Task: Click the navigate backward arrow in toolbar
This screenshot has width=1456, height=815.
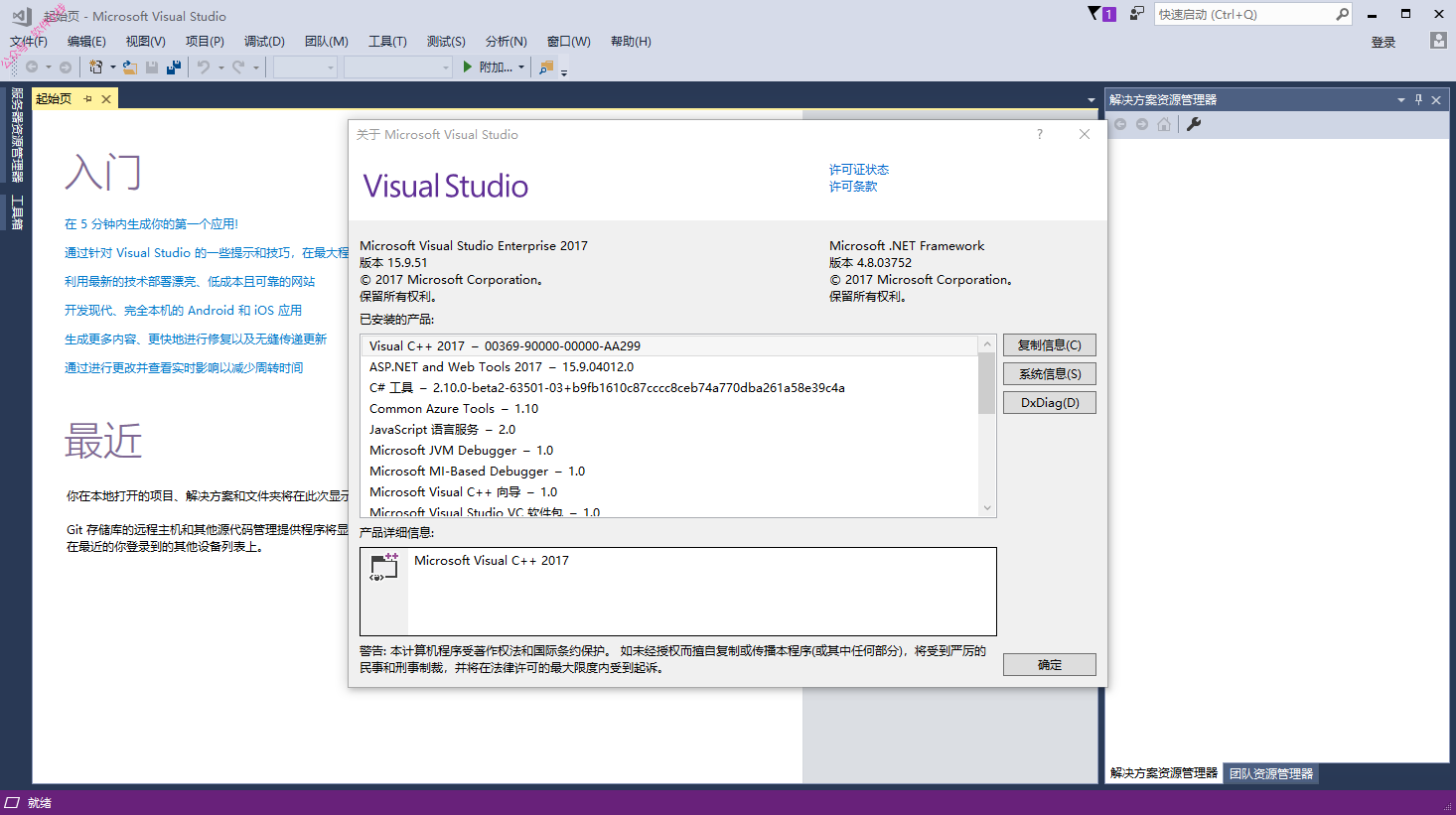Action: coord(32,68)
